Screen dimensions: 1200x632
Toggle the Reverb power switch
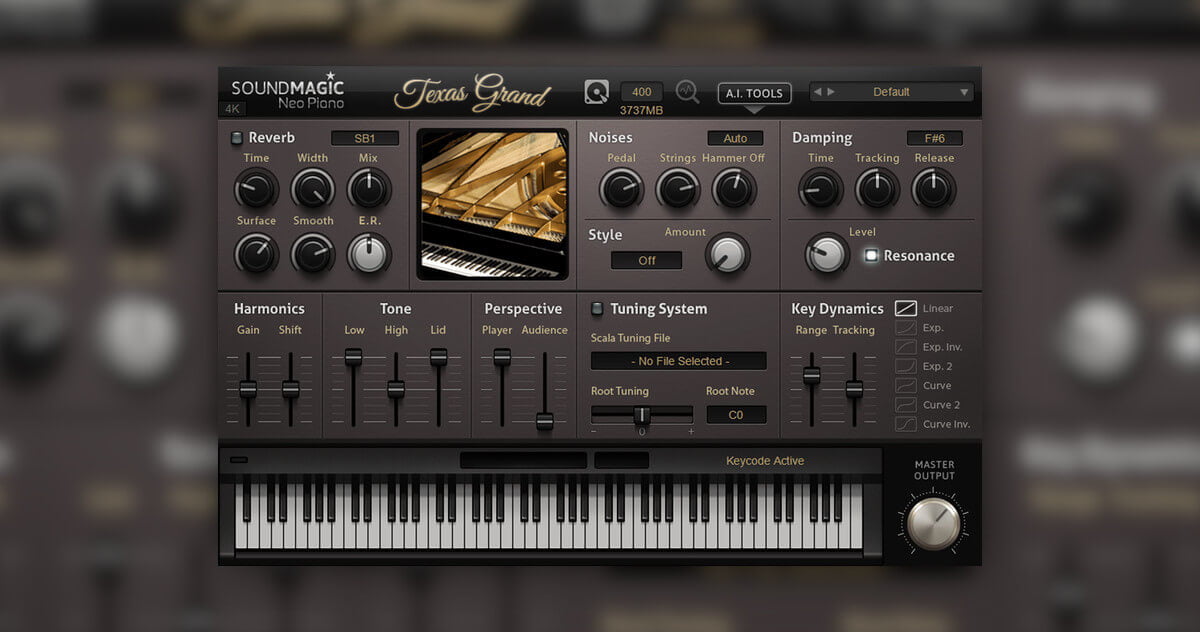pyautogui.click(x=236, y=138)
